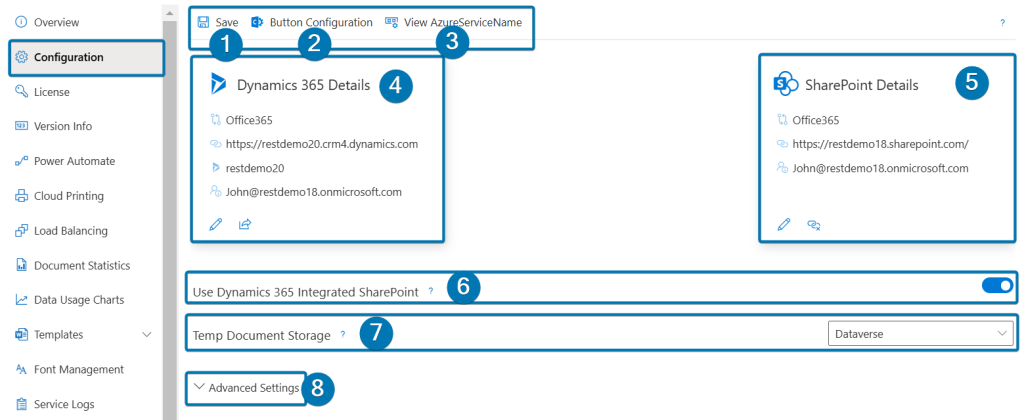Click the Power Automate flow icon
Screen dimensions: 1024x420
point(22,161)
